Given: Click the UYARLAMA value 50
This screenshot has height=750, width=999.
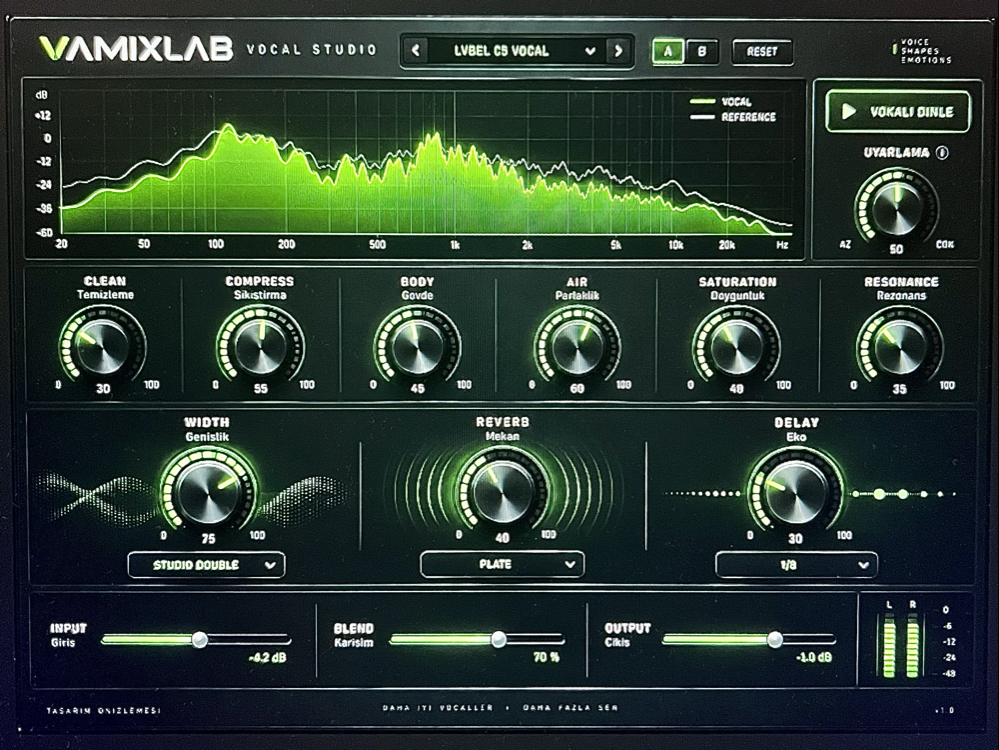Looking at the screenshot, I should [896, 250].
